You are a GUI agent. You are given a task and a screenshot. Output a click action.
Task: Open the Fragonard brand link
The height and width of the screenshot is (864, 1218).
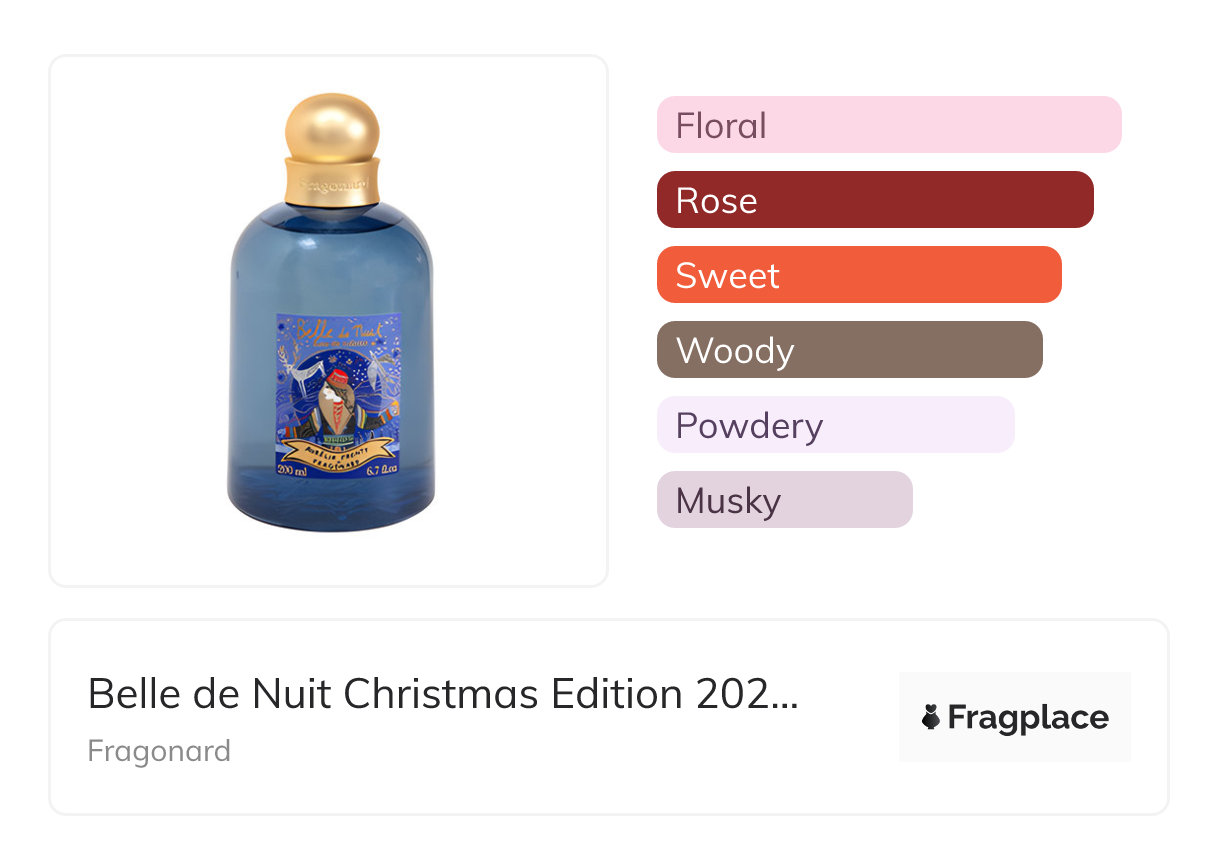point(159,751)
